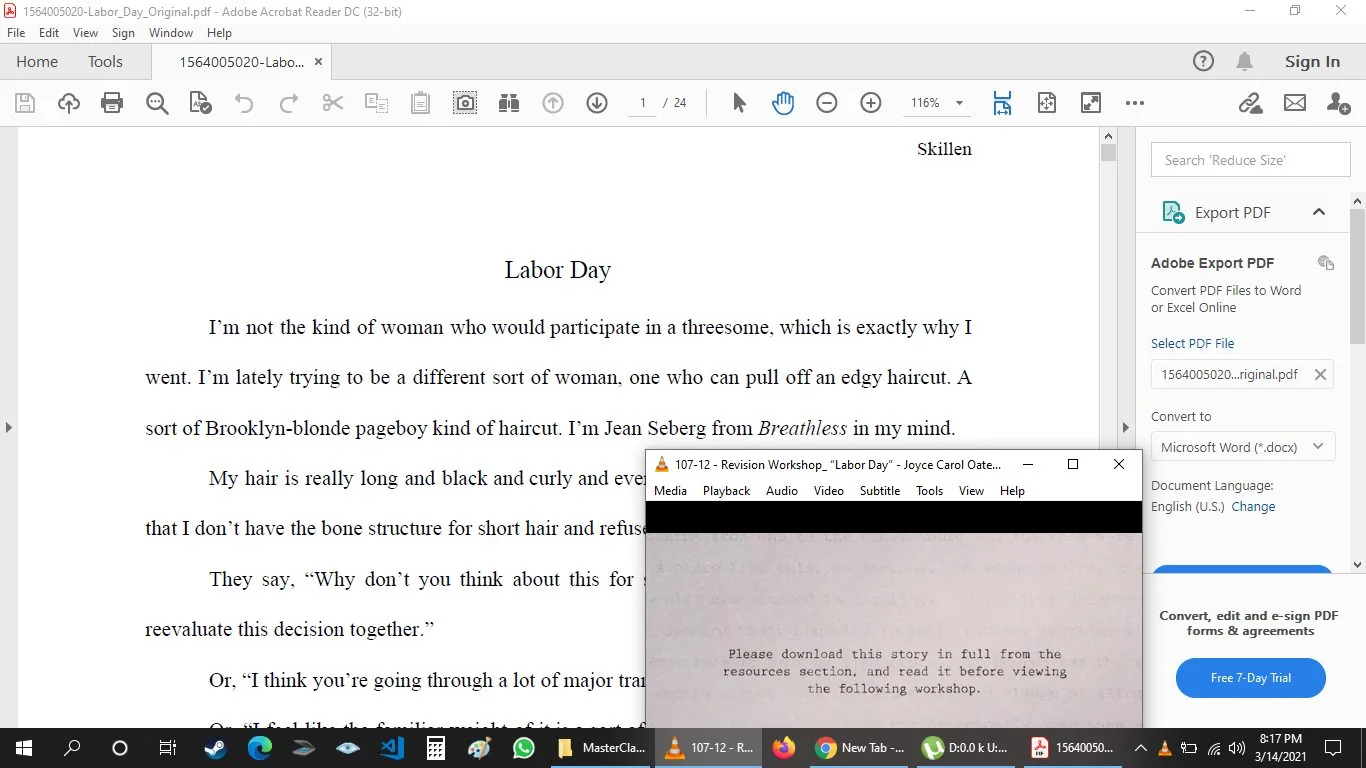This screenshot has height=768, width=1366.
Task: Click the Select PDF File link
Action: 1193,343
